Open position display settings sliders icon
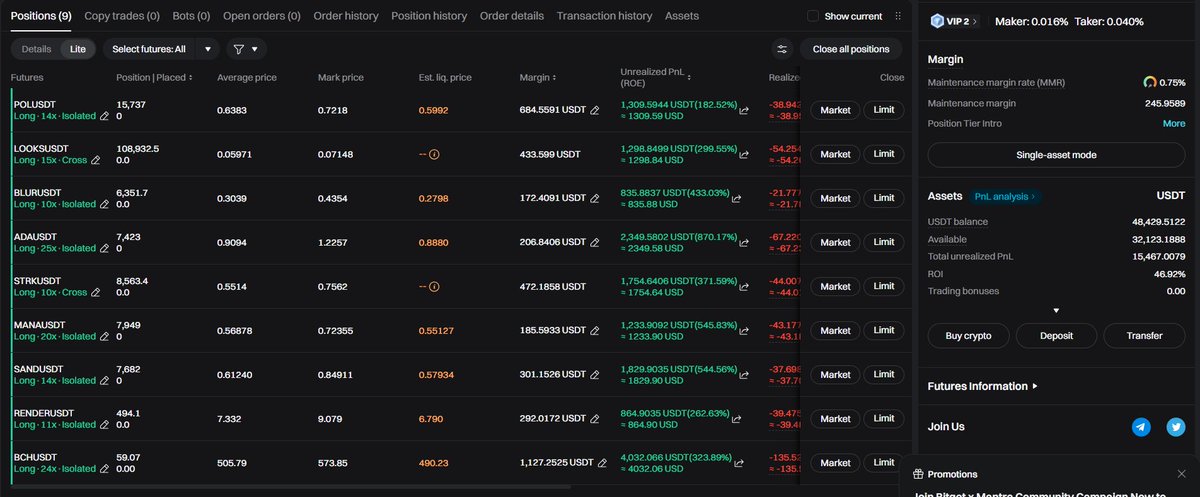 click(x=782, y=48)
